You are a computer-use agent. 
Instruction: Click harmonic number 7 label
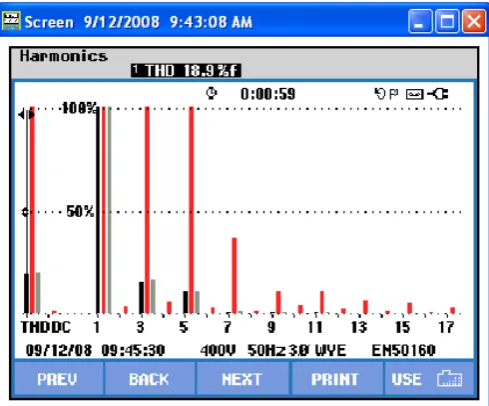227,327
